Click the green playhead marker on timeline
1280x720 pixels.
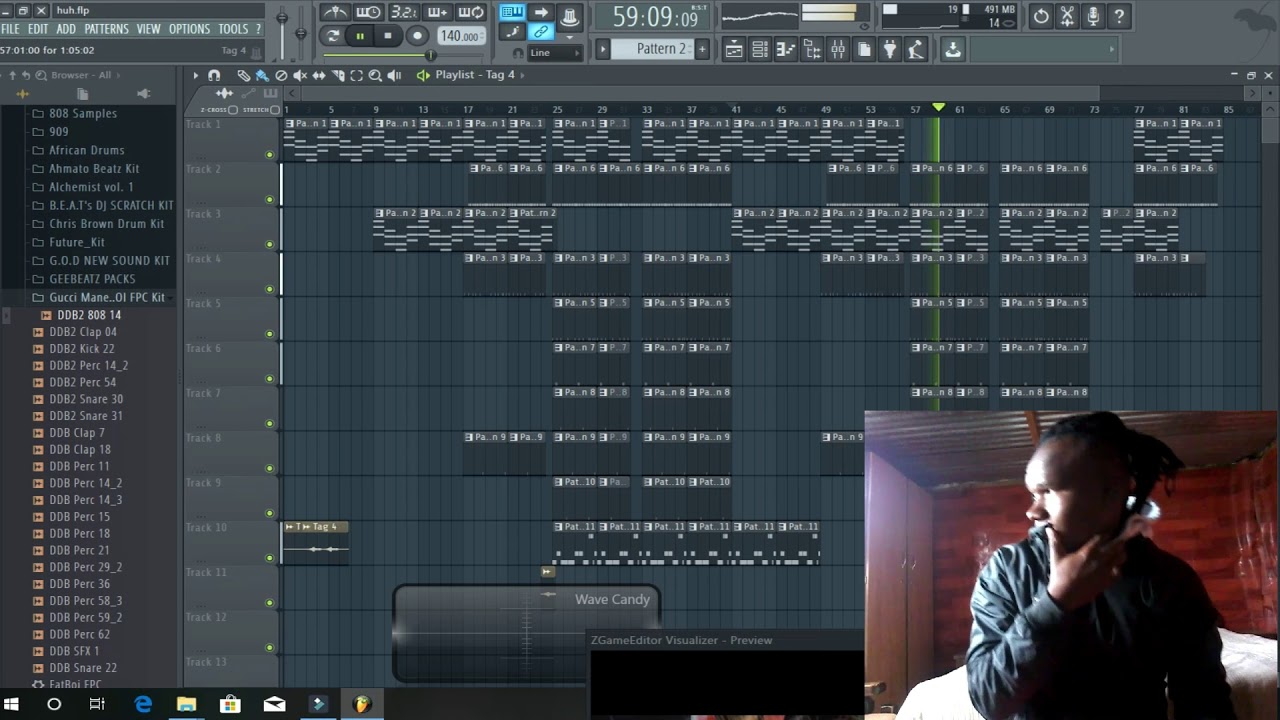938,107
